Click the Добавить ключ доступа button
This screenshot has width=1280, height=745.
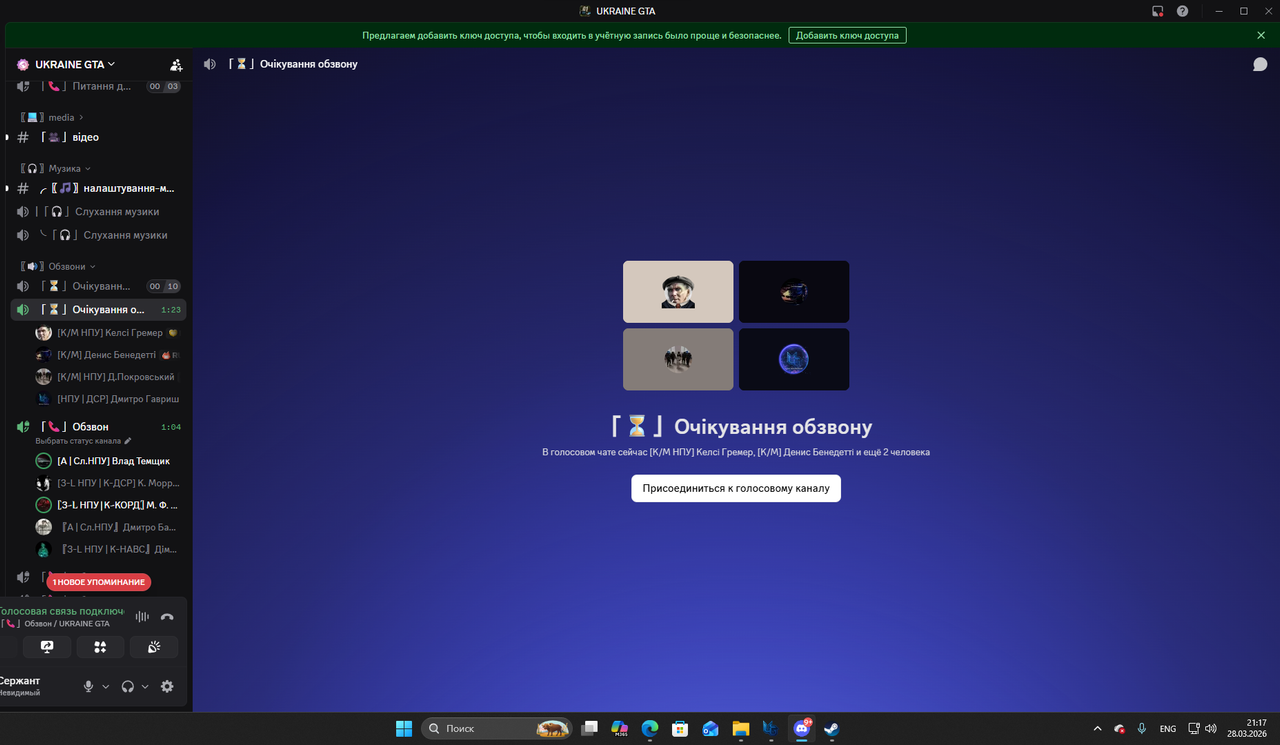coord(847,35)
